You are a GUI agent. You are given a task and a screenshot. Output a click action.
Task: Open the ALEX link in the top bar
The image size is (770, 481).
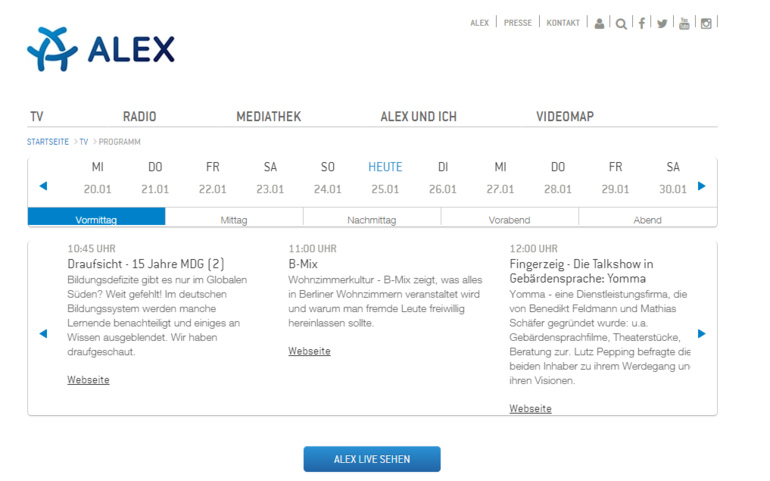480,23
